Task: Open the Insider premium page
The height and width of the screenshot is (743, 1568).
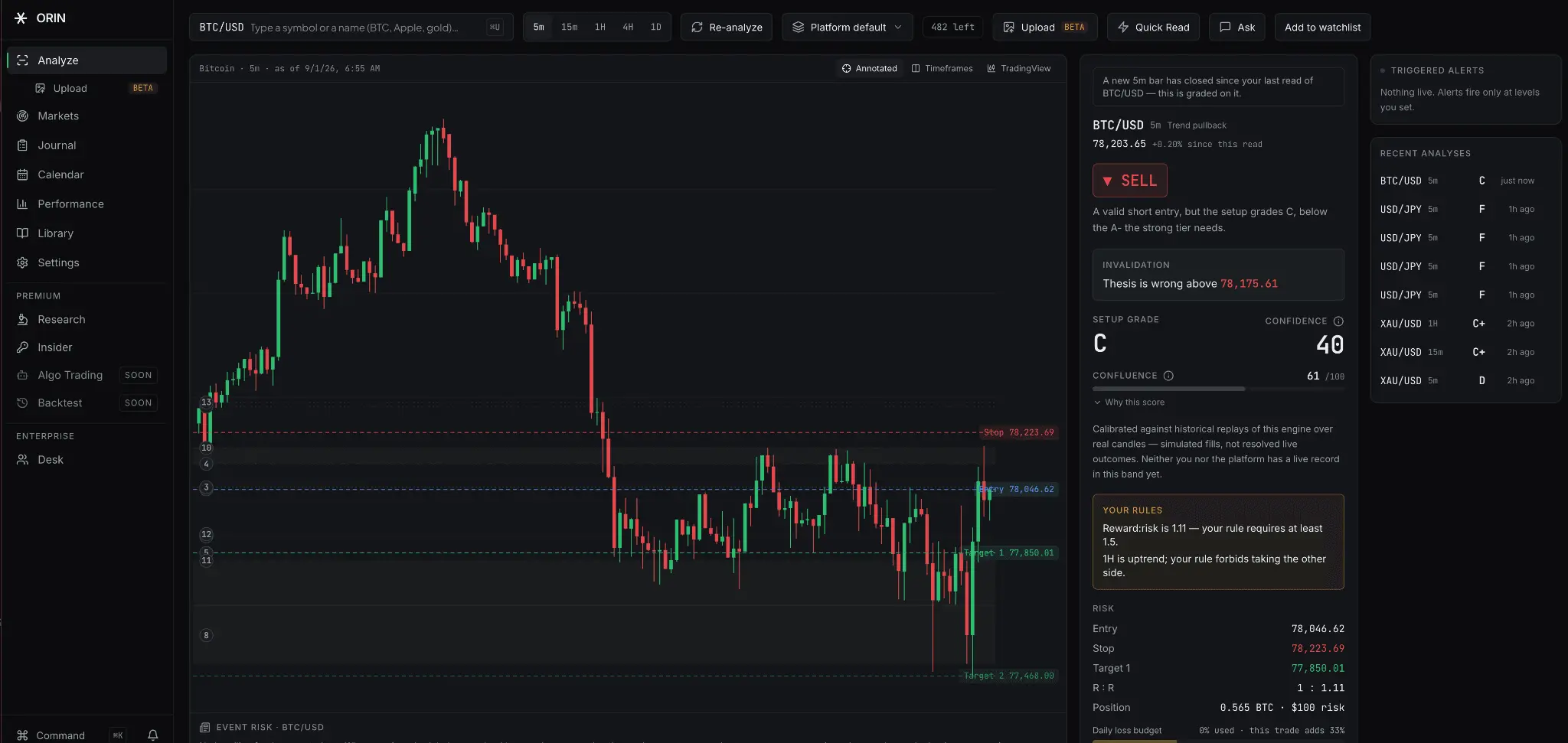Action: click(x=87, y=347)
